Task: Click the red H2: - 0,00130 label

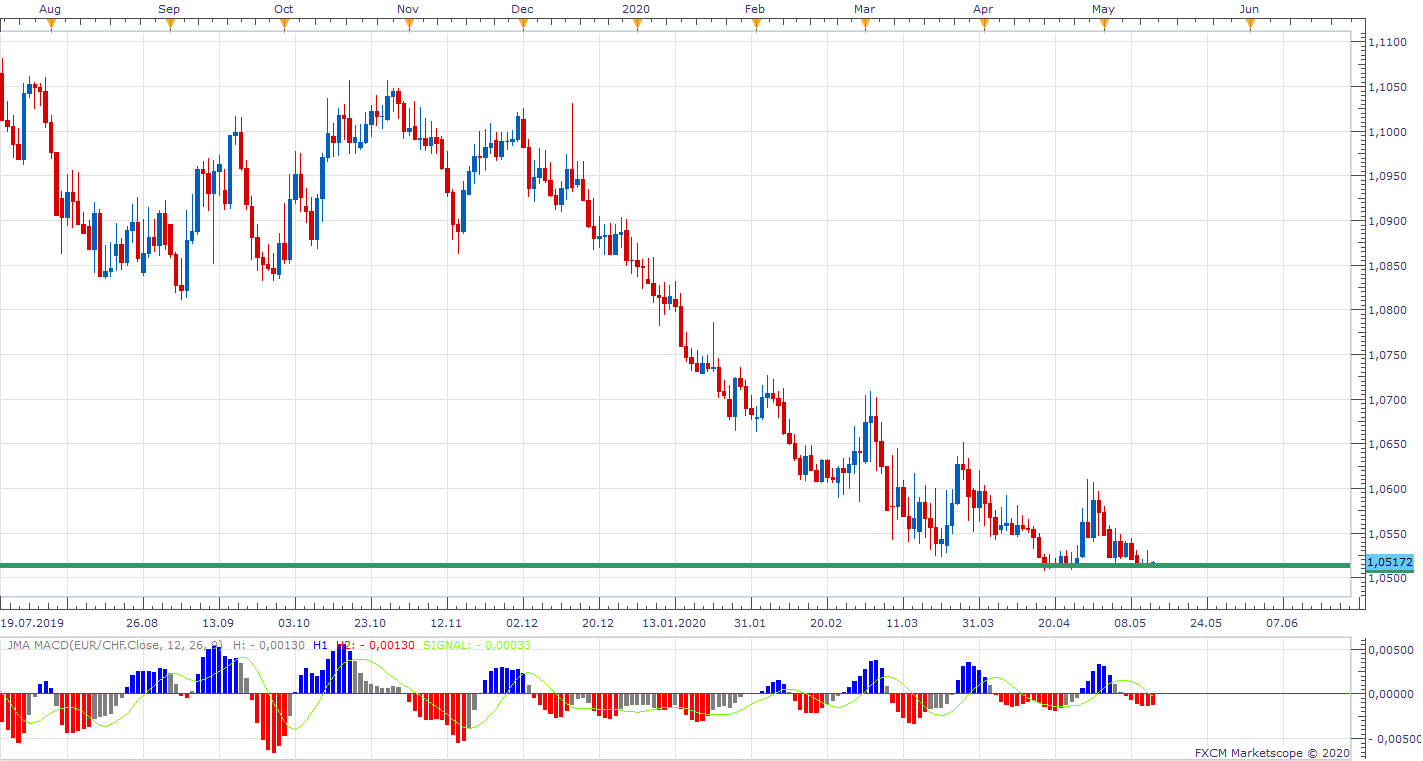Action: (375, 645)
